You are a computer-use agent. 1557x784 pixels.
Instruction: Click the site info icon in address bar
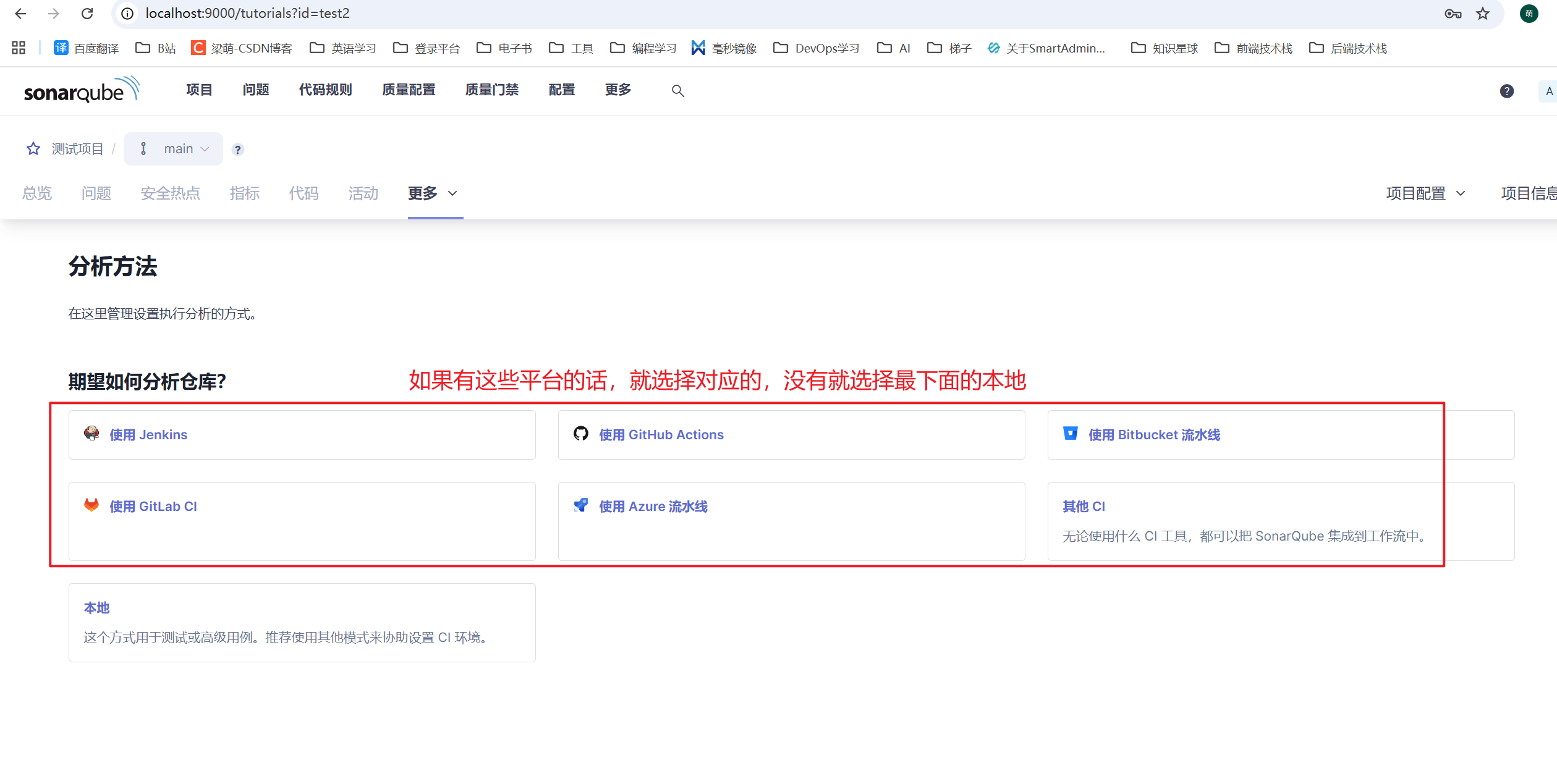pos(127,14)
